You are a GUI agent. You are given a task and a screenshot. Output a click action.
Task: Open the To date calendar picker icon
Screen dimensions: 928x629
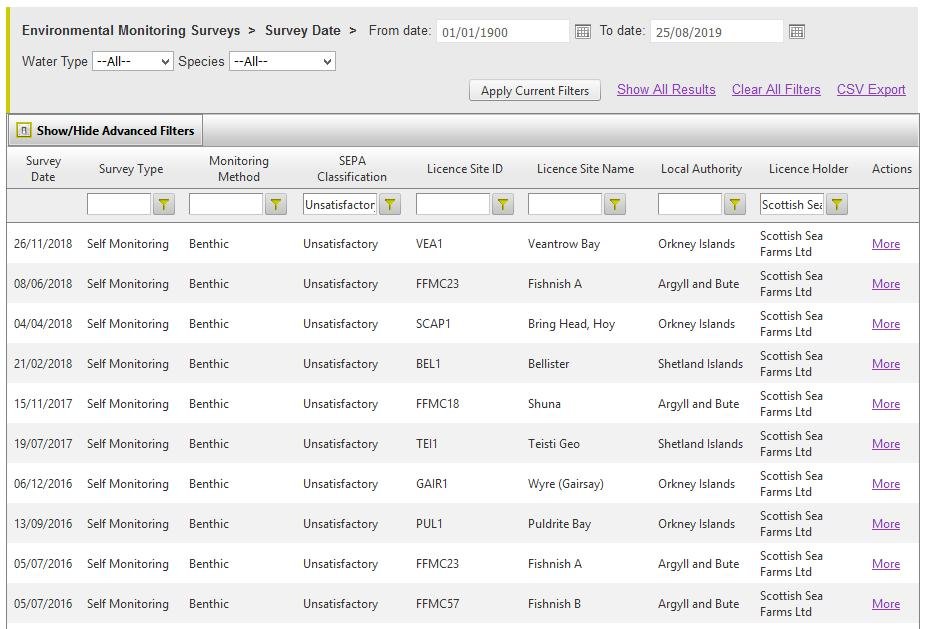(x=797, y=32)
